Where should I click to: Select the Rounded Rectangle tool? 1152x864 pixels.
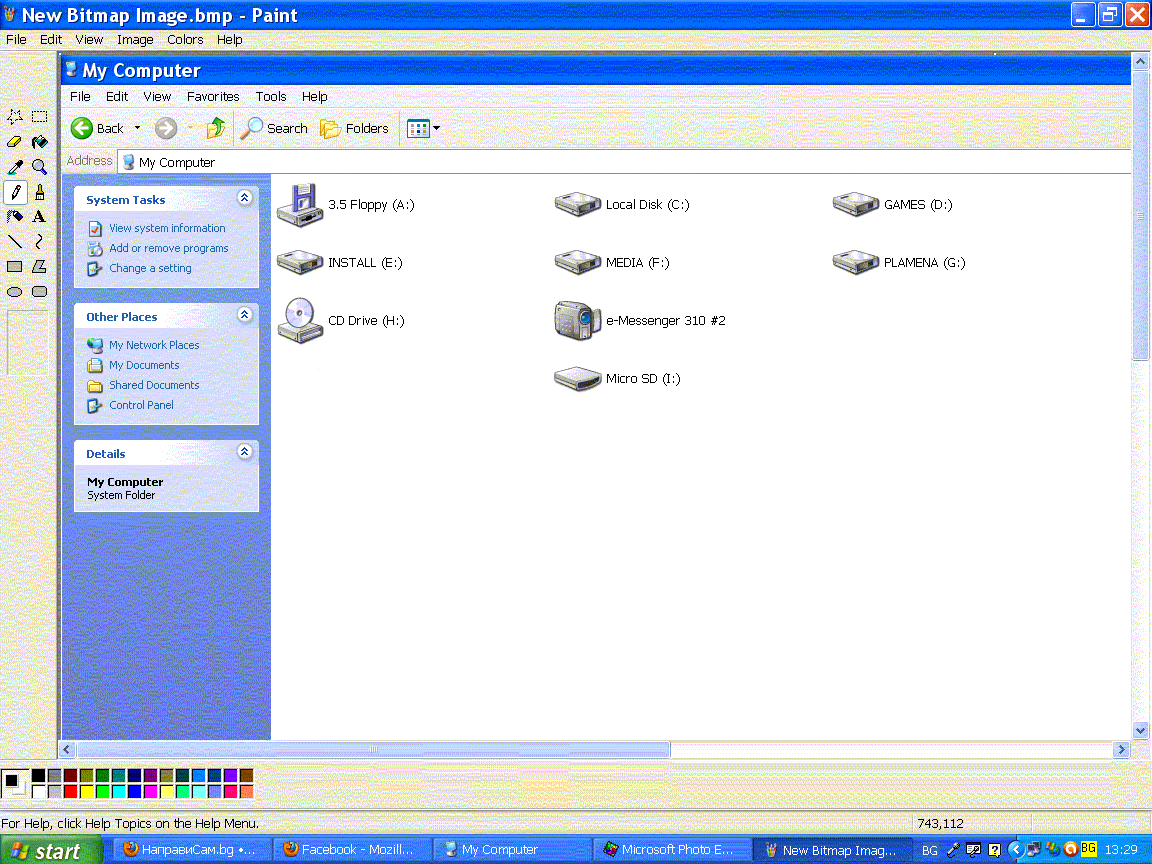pos(39,291)
